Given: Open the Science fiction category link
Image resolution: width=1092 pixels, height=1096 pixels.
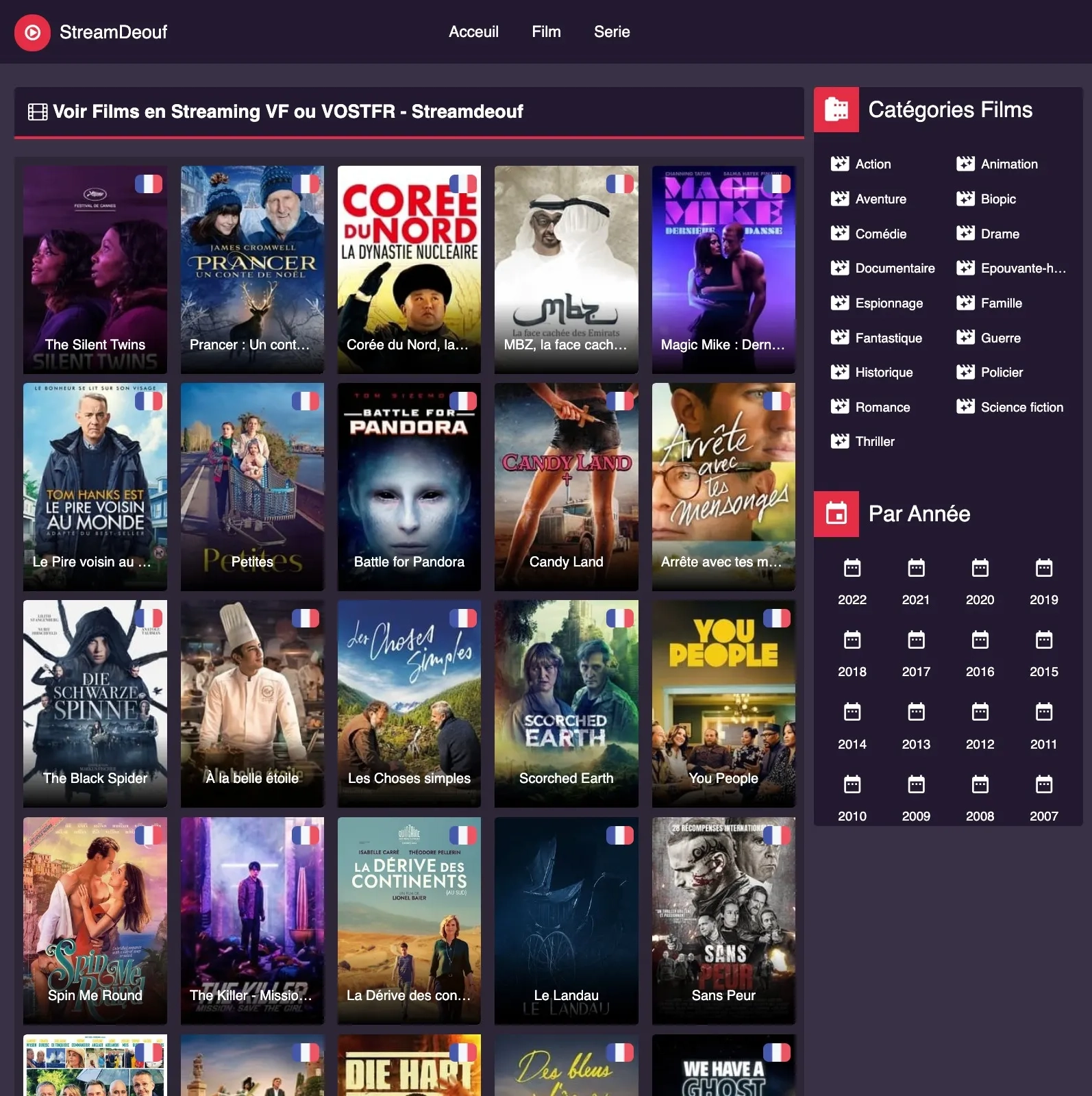Looking at the screenshot, I should click(1022, 408).
